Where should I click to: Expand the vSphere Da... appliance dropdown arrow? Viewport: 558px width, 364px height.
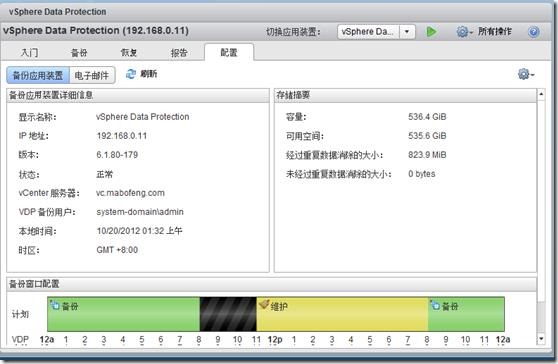click(407, 32)
